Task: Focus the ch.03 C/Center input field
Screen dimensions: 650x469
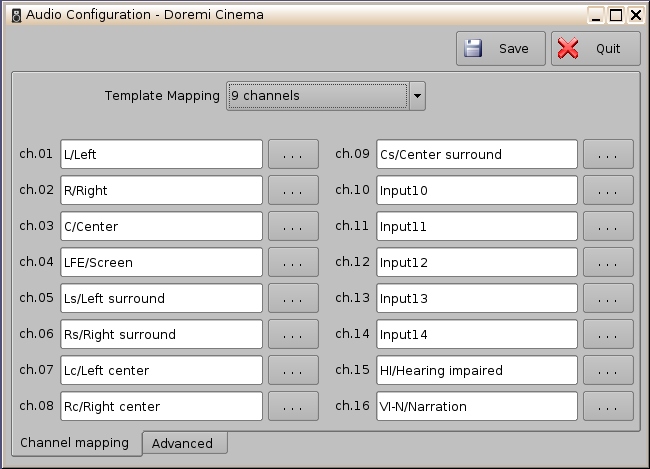Action: click(161, 227)
